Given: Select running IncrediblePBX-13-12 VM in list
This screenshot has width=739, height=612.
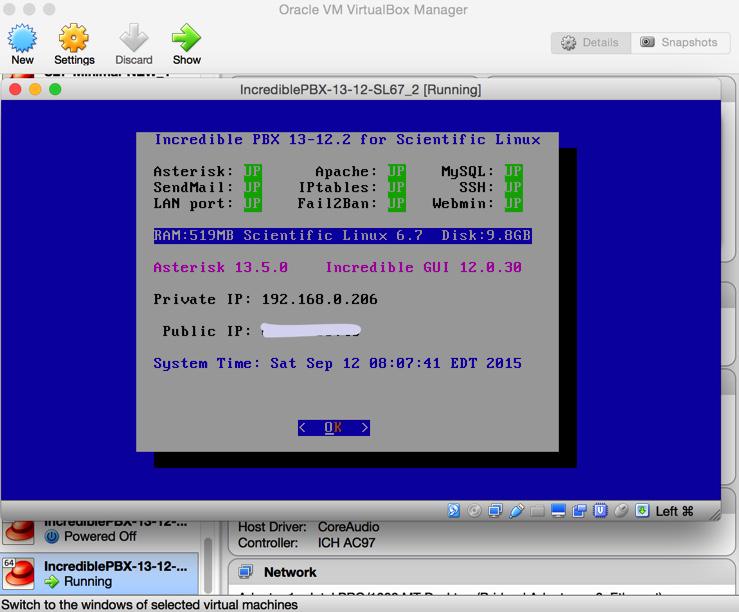Looking at the screenshot, I should 99,573.
